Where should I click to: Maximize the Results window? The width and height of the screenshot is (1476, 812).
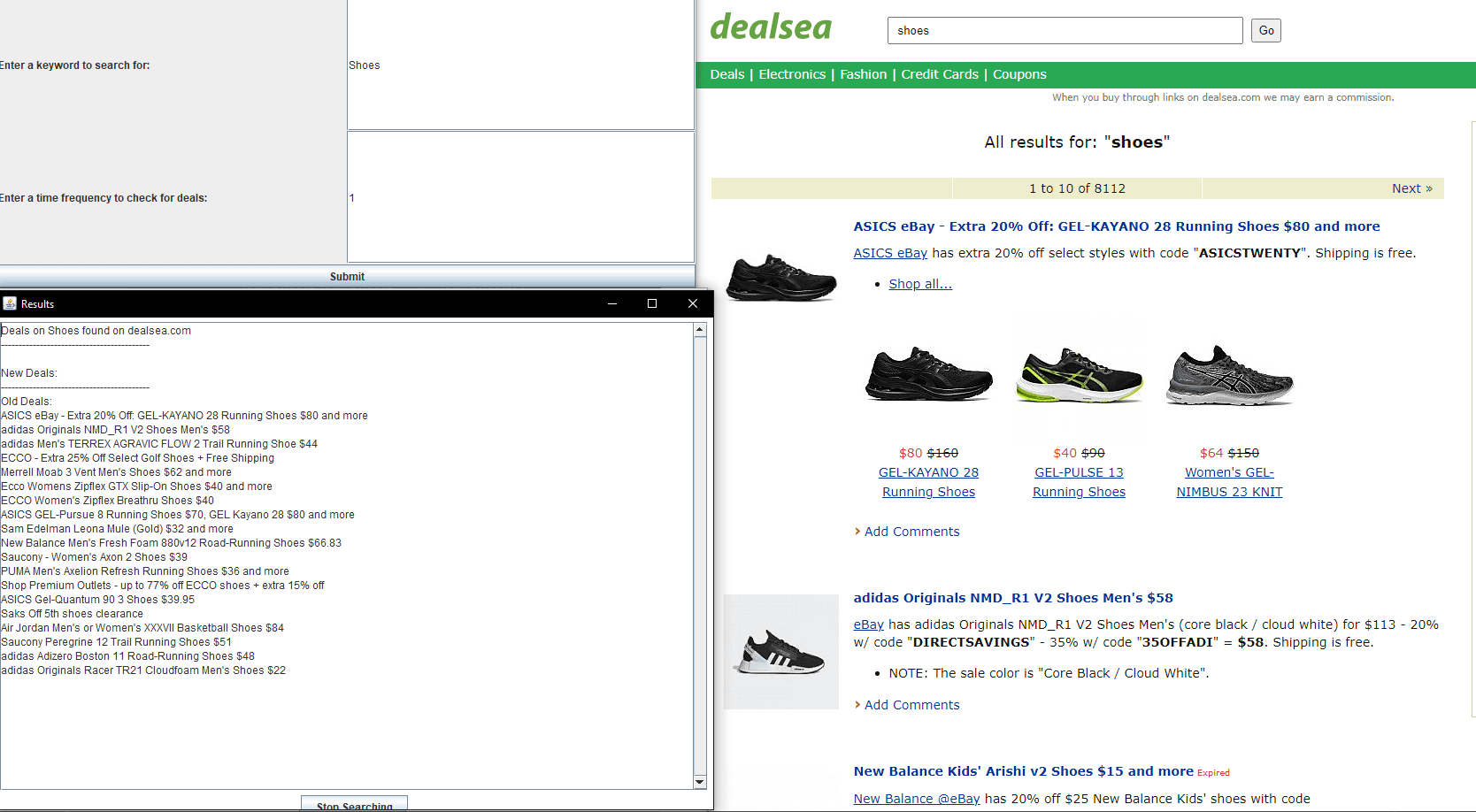tap(652, 303)
